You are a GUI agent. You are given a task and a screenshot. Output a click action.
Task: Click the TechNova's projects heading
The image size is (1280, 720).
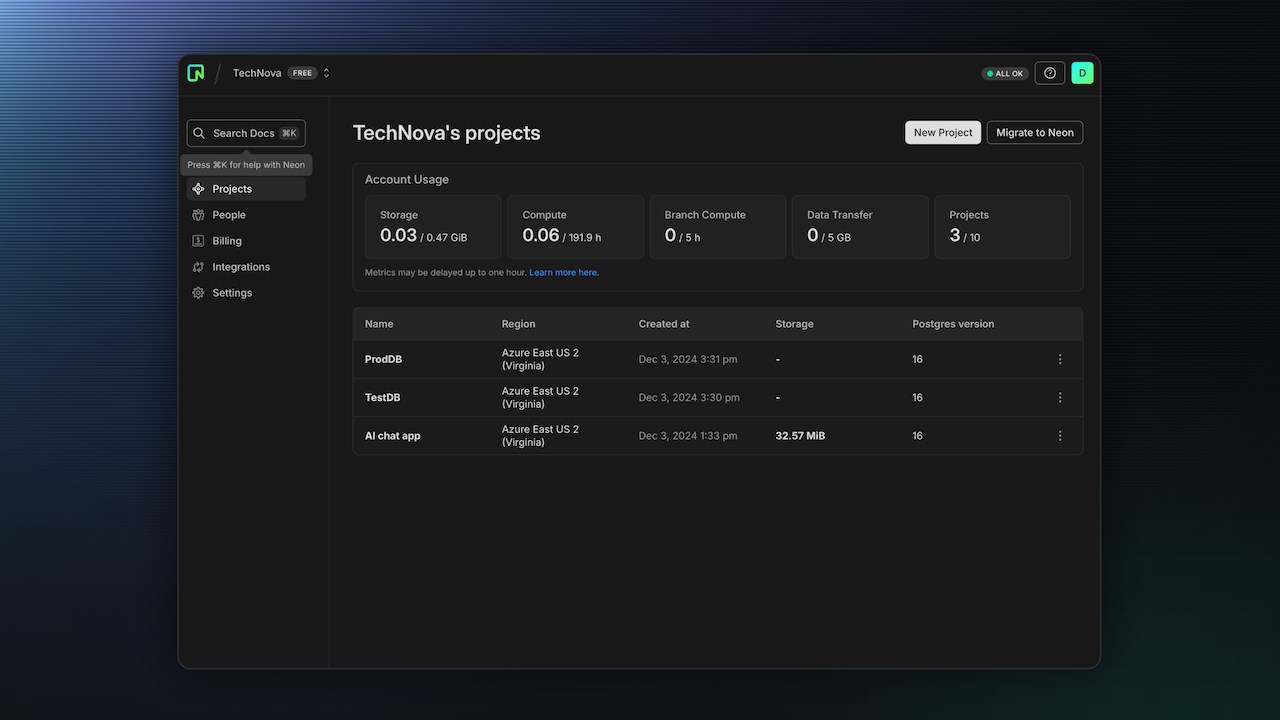446,133
